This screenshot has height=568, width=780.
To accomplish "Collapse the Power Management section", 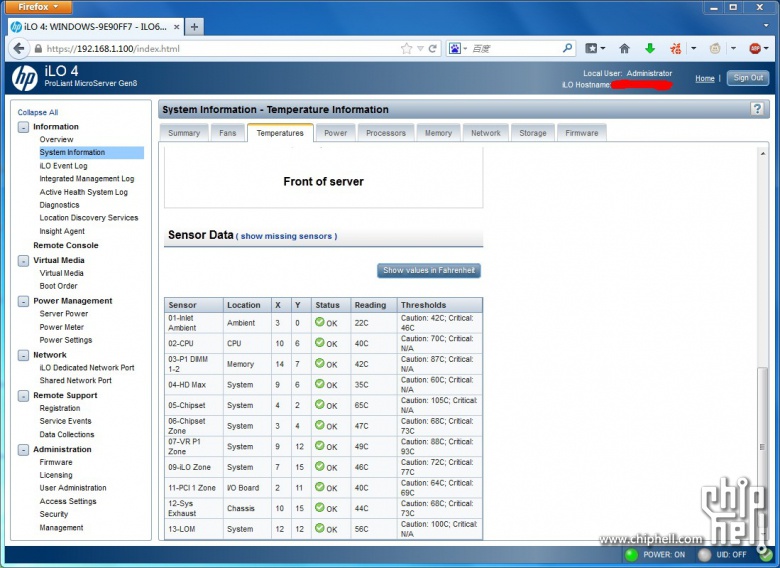I will [x=23, y=301].
